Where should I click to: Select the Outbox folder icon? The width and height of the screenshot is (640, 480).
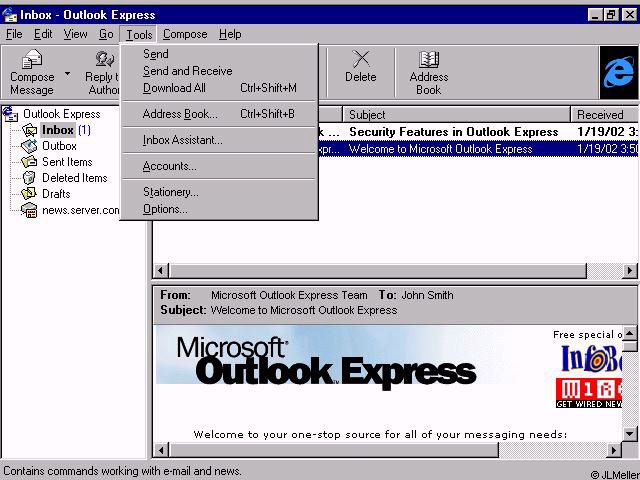click(29, 146)
